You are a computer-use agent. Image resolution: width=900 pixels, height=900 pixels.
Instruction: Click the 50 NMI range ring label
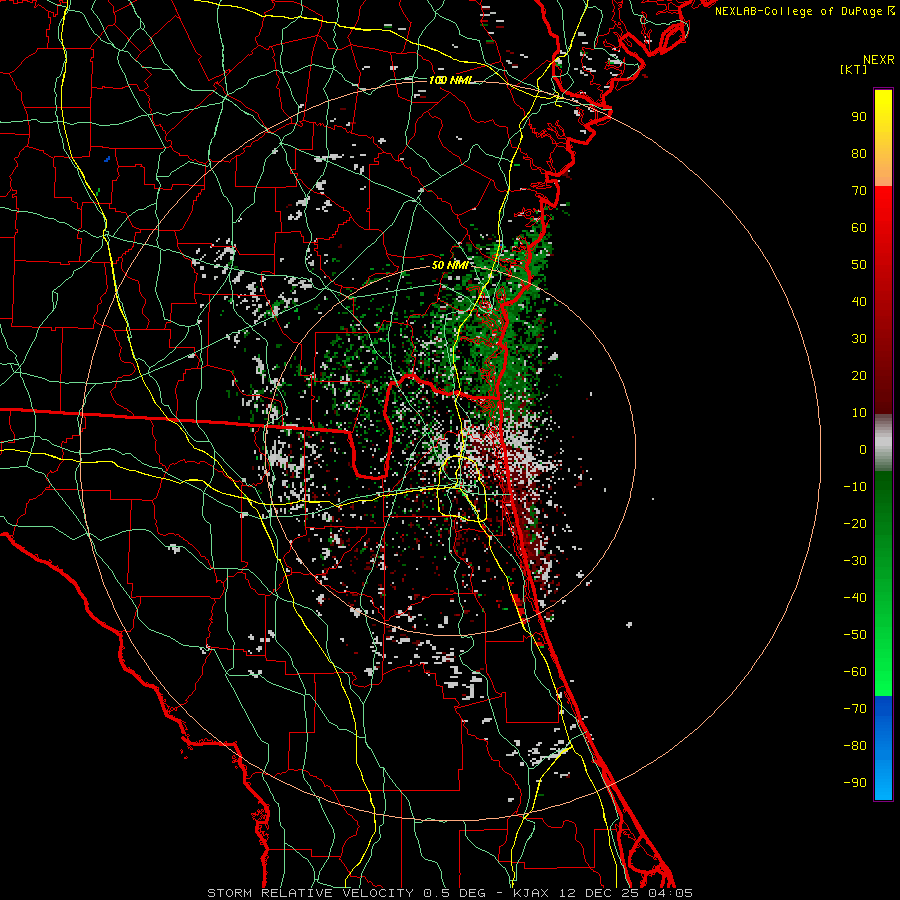pyautogui.click(x=450, y=265)
